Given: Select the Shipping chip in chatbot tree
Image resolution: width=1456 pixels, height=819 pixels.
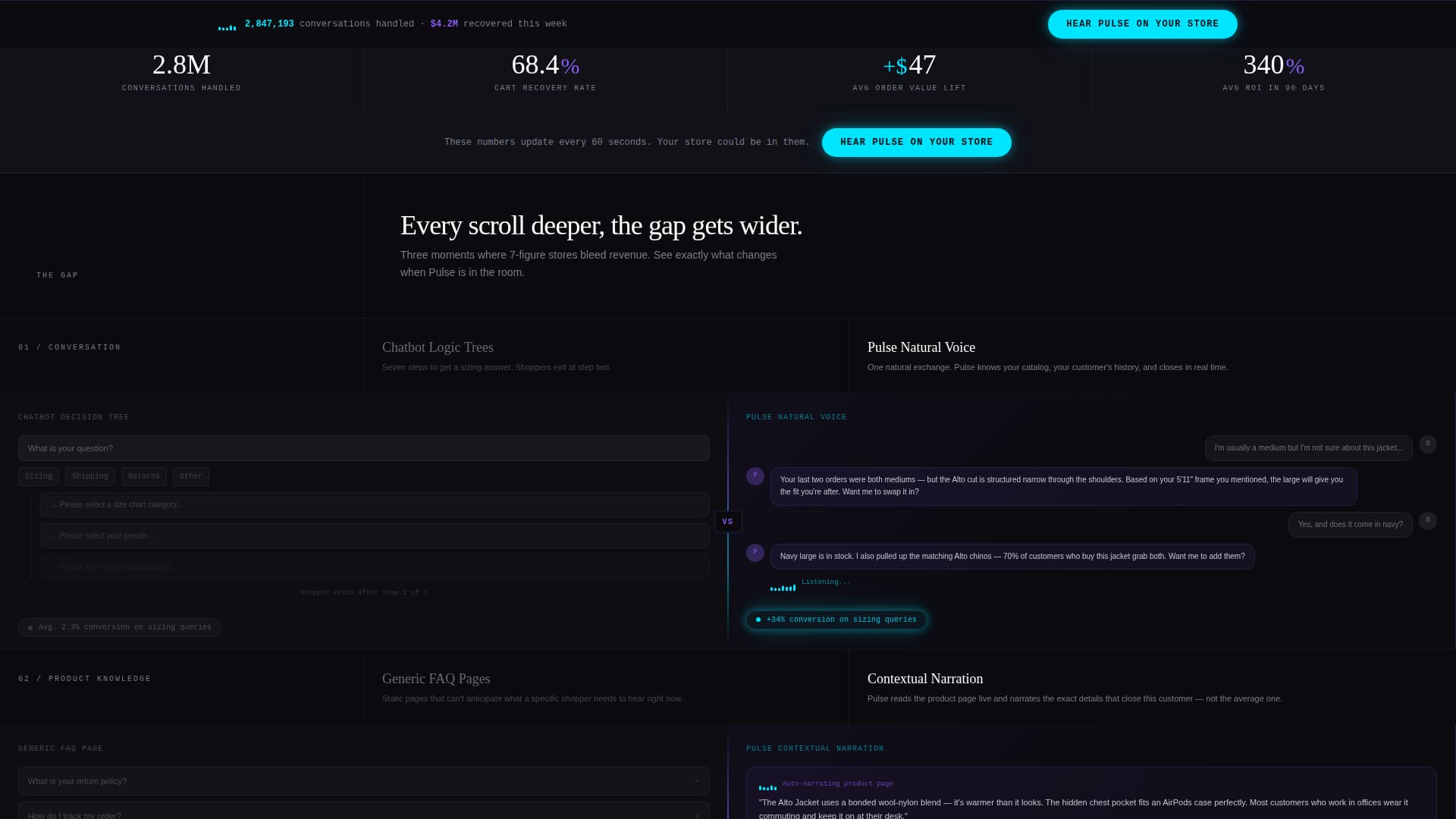Looking at the screenshot, I should (90, 476).
